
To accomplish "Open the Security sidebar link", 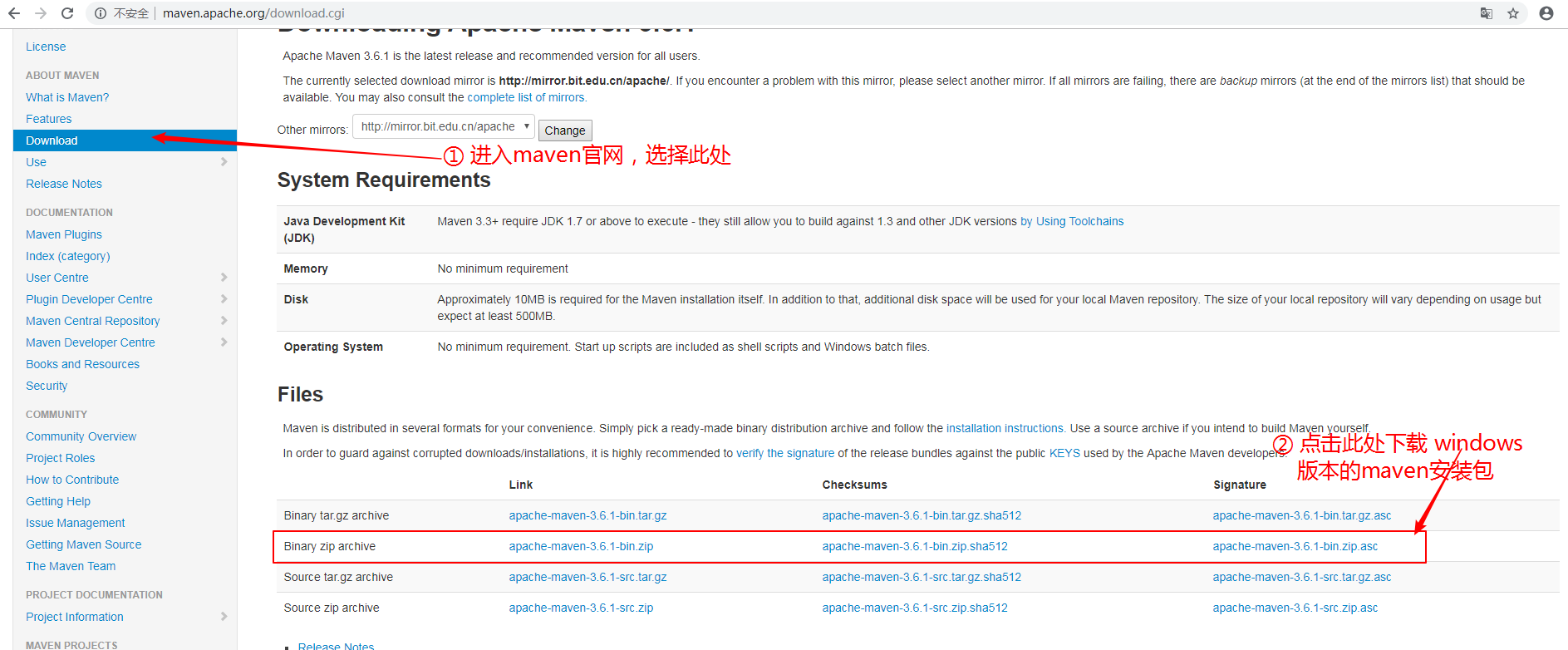I will point(47,386).
